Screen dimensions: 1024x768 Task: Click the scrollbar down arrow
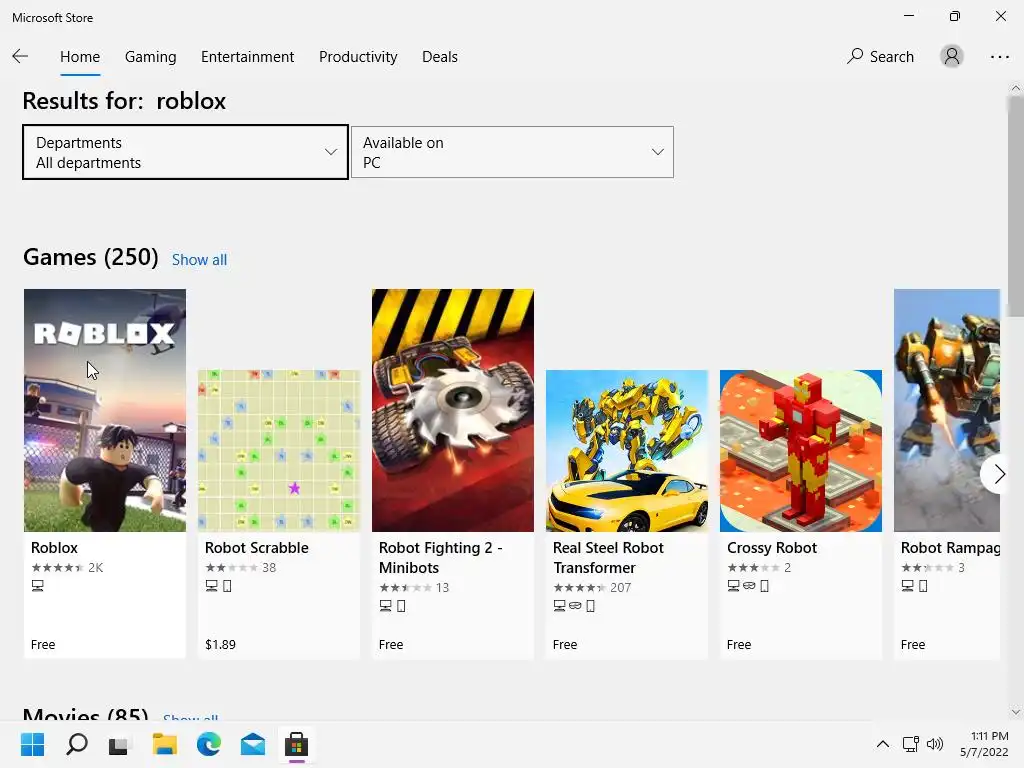coord(1016,712)
